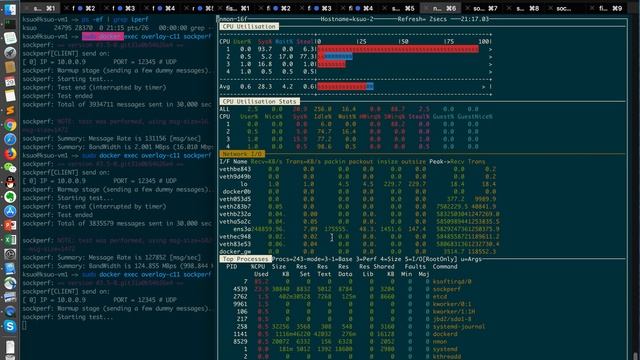Open the App Store from the dock
640x360 pixels.
tap(10, 211)
